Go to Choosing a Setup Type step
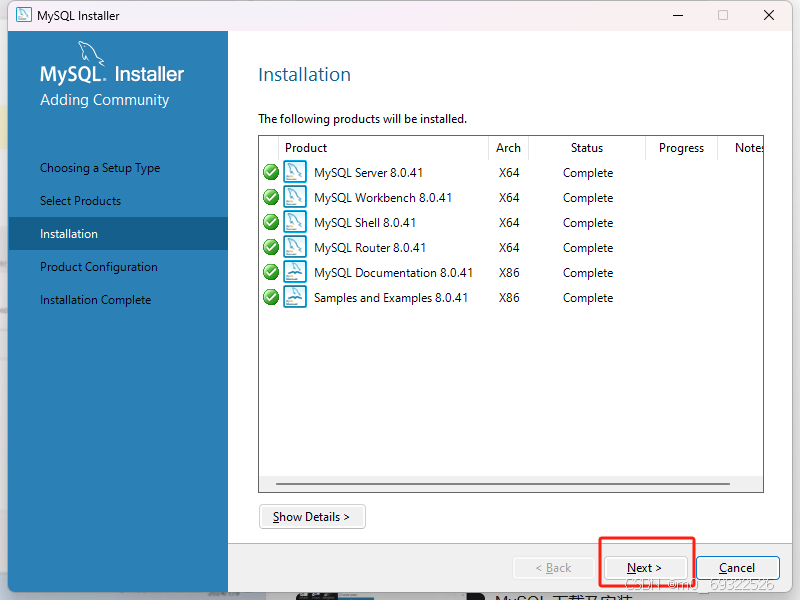Image resolution: width=800 pixels, height=600 pixels. pyautogui.click(x=100, y=168)
